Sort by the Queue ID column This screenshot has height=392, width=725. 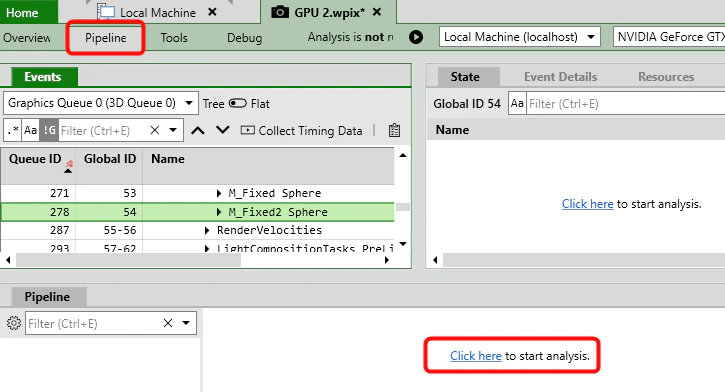(x=35, y=159)
